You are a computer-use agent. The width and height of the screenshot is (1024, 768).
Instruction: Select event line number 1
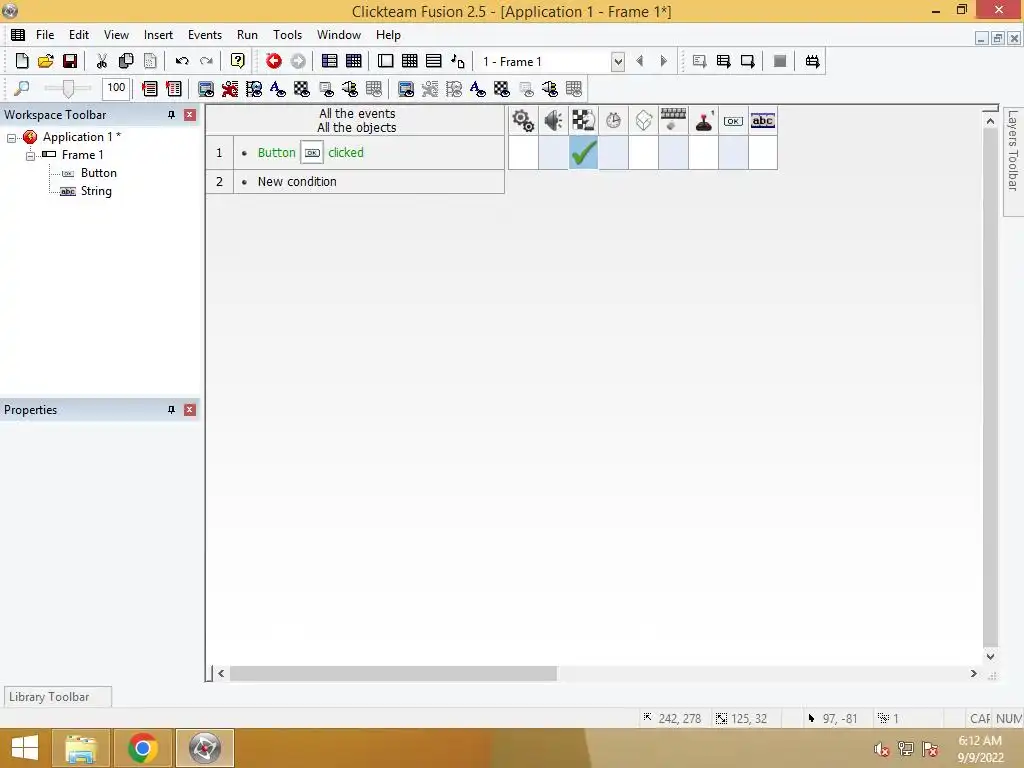click(x=219, y=153)
